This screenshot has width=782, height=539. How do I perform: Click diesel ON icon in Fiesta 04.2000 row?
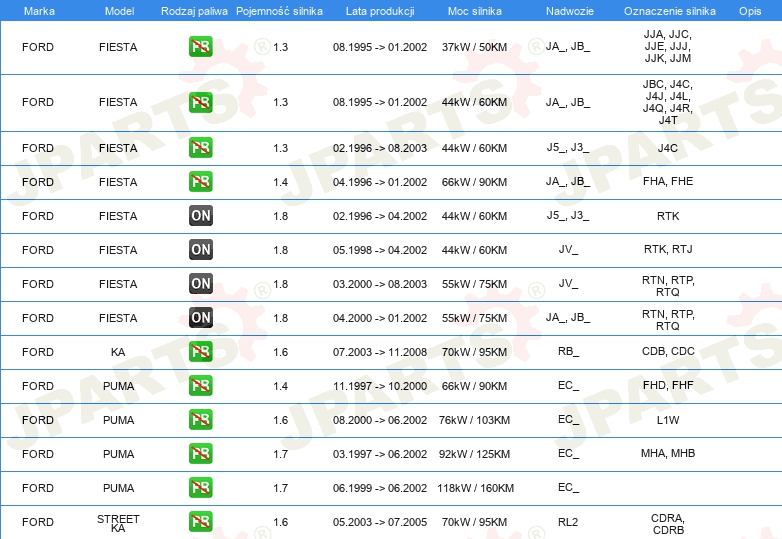click(x=200, y=317)
